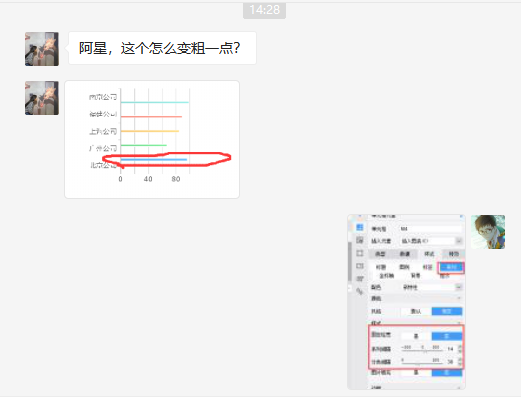This screenshot has height=399, width=521.
Task: Click the fourth rectangular sidebar icon in panel
Action: pyautogui.click(x=360, y=266)
